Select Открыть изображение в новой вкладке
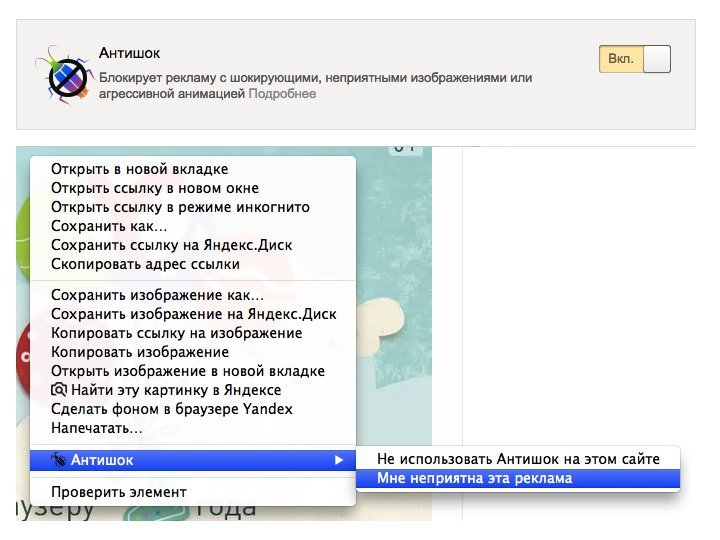 [x=193, y=371]
